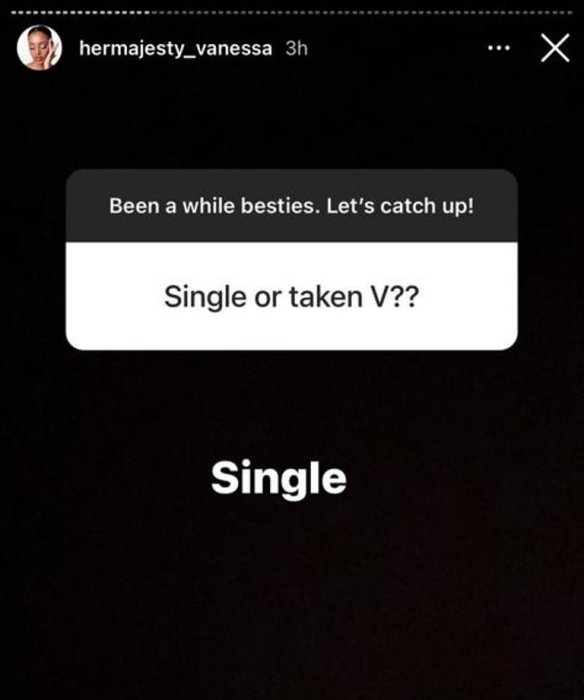The height and width of the screenshot is (700, 584).
Task: Click the first dash of the story progress bar
Action: 13,12
